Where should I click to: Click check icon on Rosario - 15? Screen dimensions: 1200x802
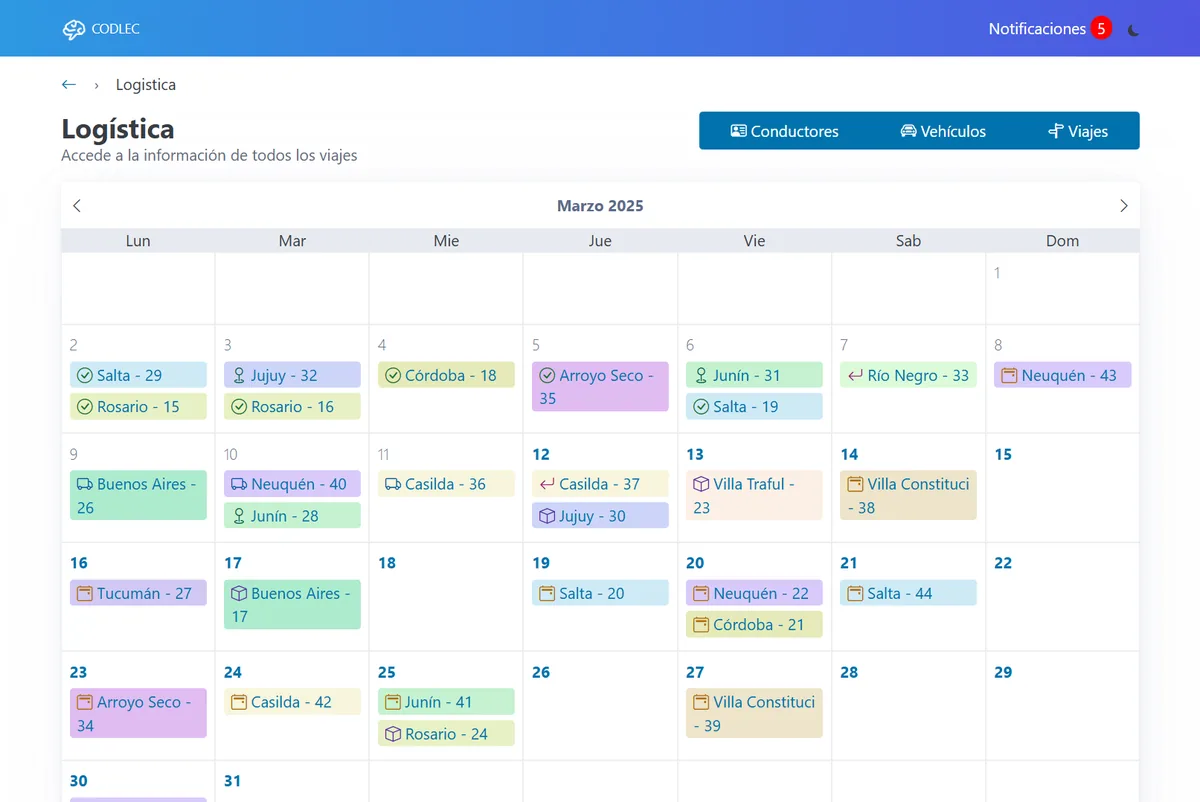[x=85, y=407]
